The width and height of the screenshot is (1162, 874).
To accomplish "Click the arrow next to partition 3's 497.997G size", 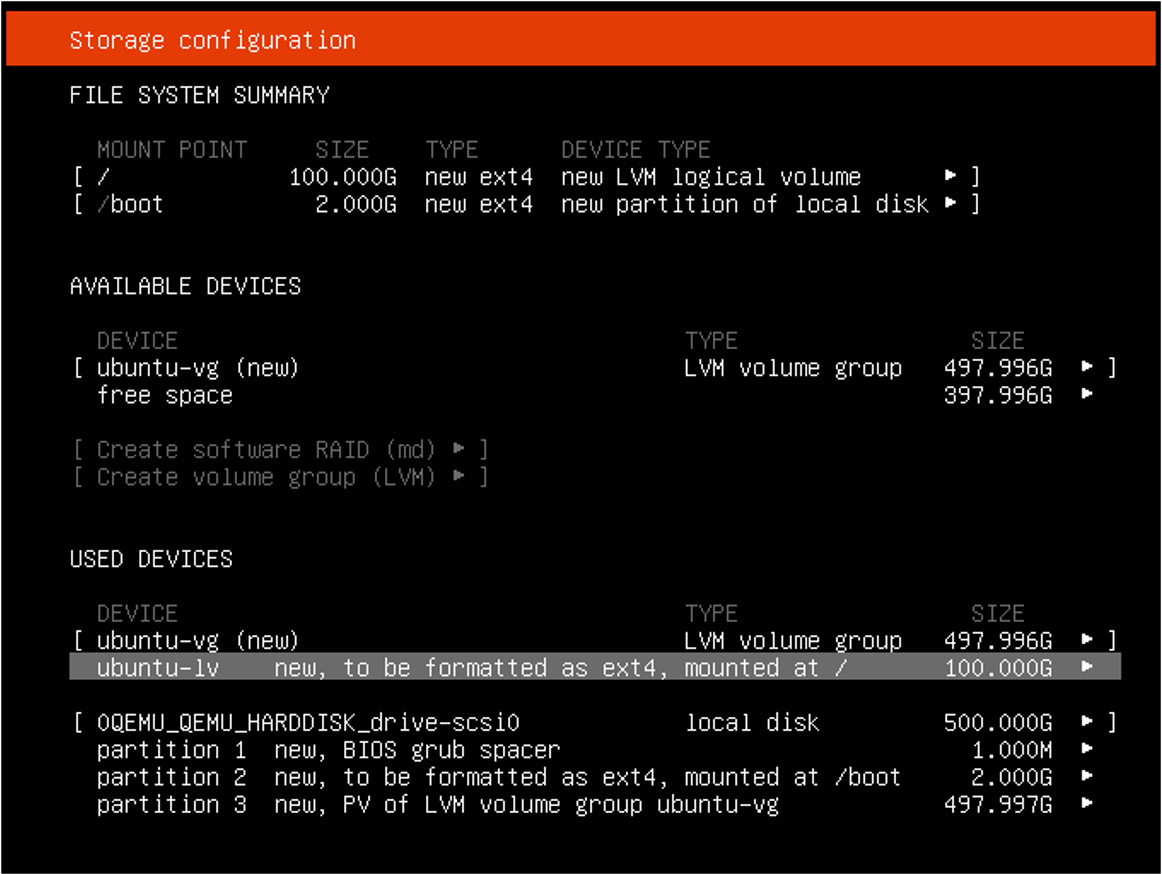I will coord(1087,804).
